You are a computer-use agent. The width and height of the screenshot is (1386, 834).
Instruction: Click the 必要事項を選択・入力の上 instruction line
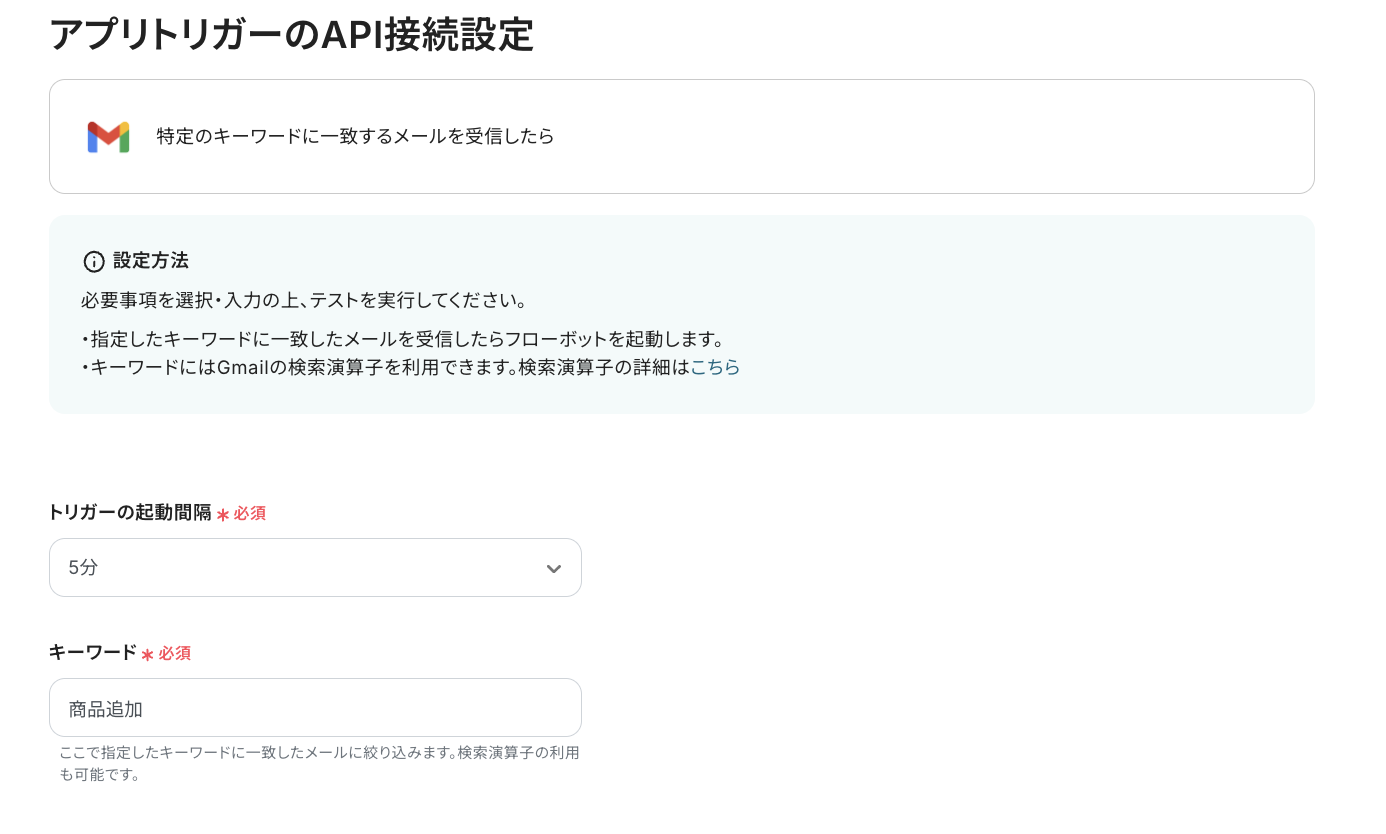pyautogui.click(x=304, y=301)
